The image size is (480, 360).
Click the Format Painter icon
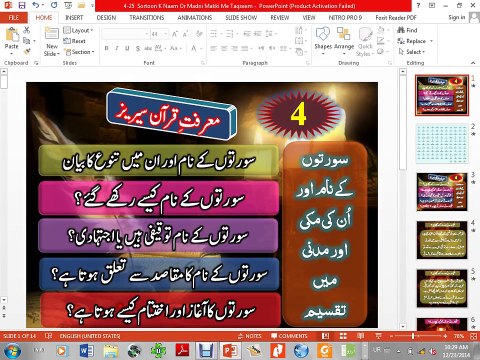(x=27, y=51)
